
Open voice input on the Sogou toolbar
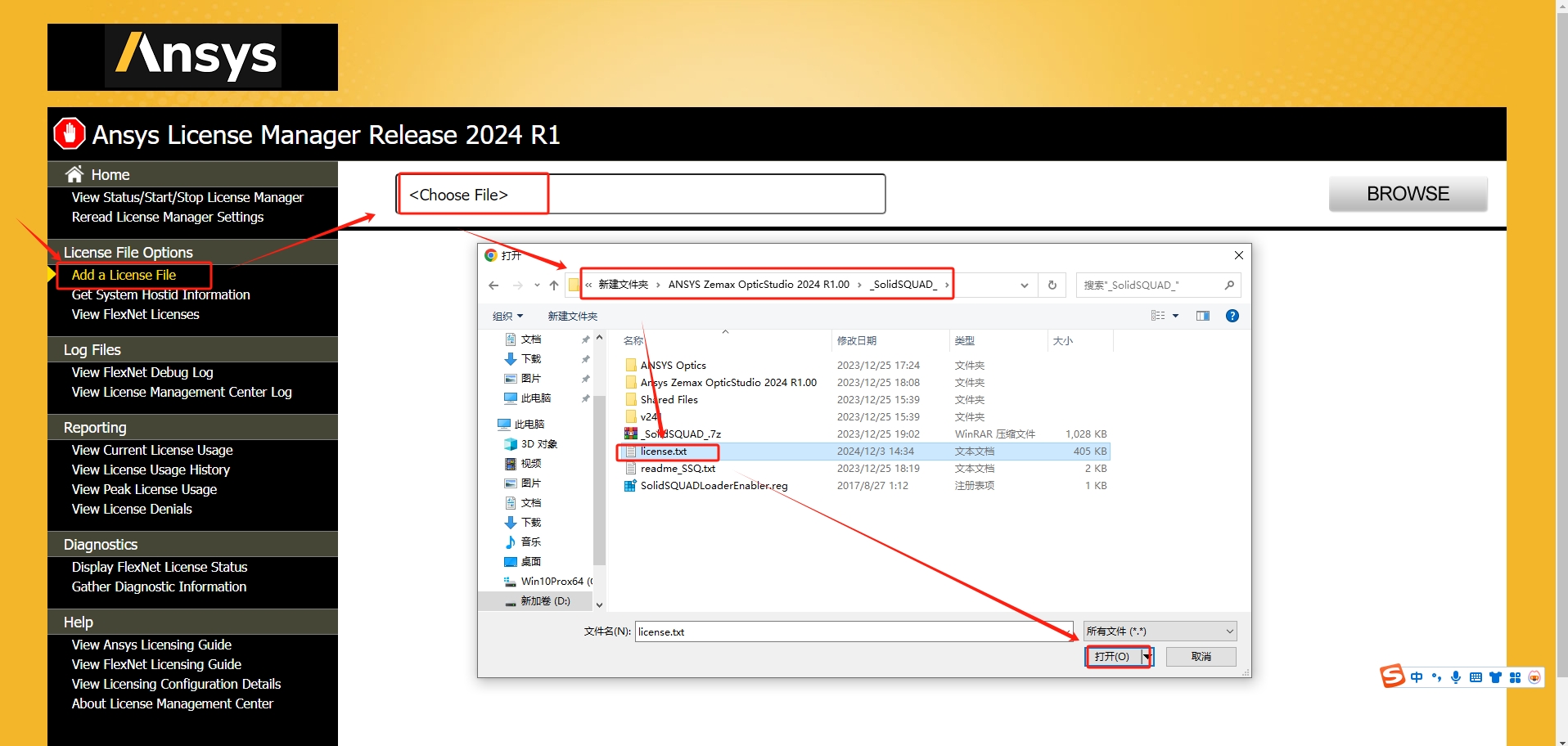coord(1456,676)
